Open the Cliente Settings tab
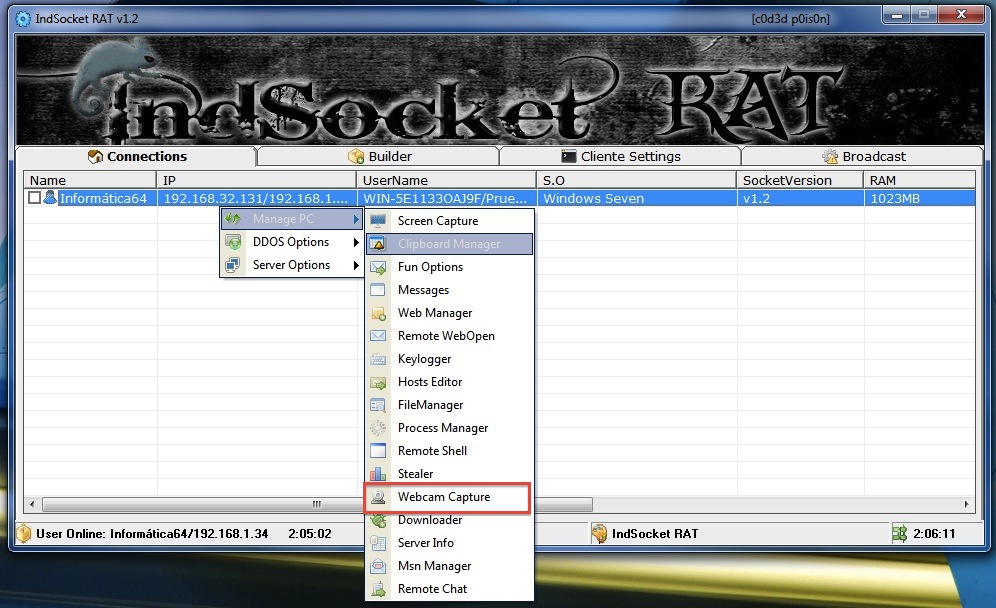Screen dimensions: 996x608 tap(621, 156)
